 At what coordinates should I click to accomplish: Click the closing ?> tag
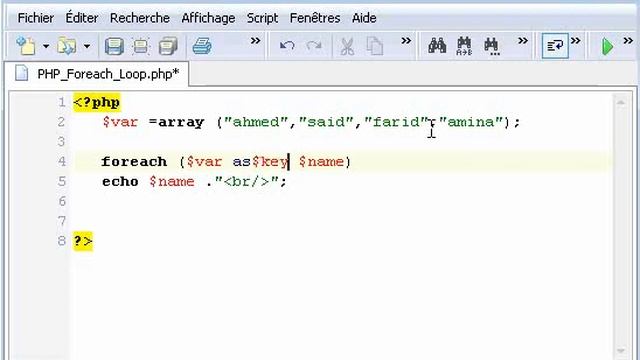83,241
